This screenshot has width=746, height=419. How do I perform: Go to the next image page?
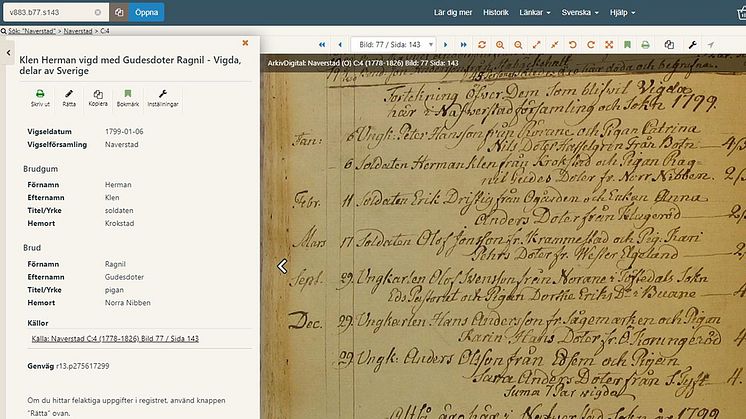(x=446, y=45)
